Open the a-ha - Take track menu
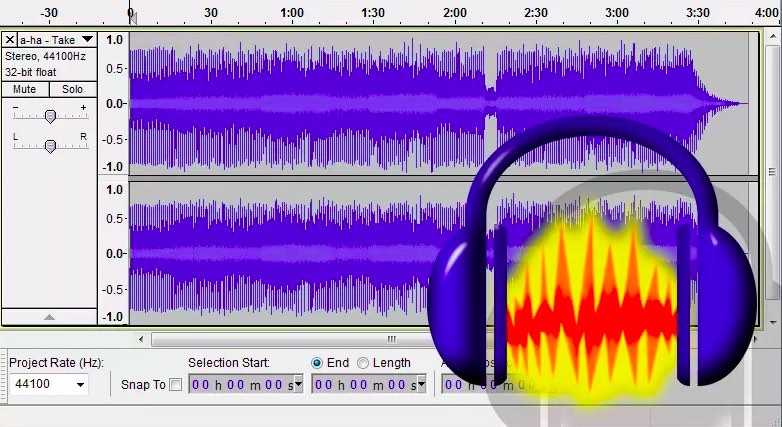 click(x=87, y=40)
